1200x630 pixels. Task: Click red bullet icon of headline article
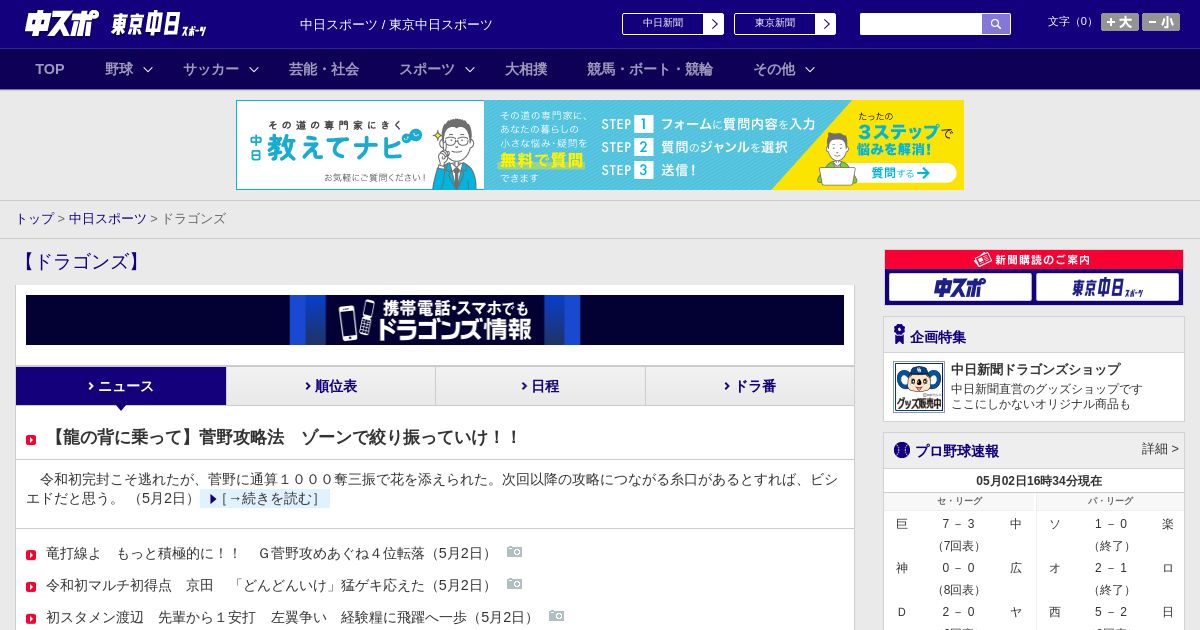(x=31, y=440)
